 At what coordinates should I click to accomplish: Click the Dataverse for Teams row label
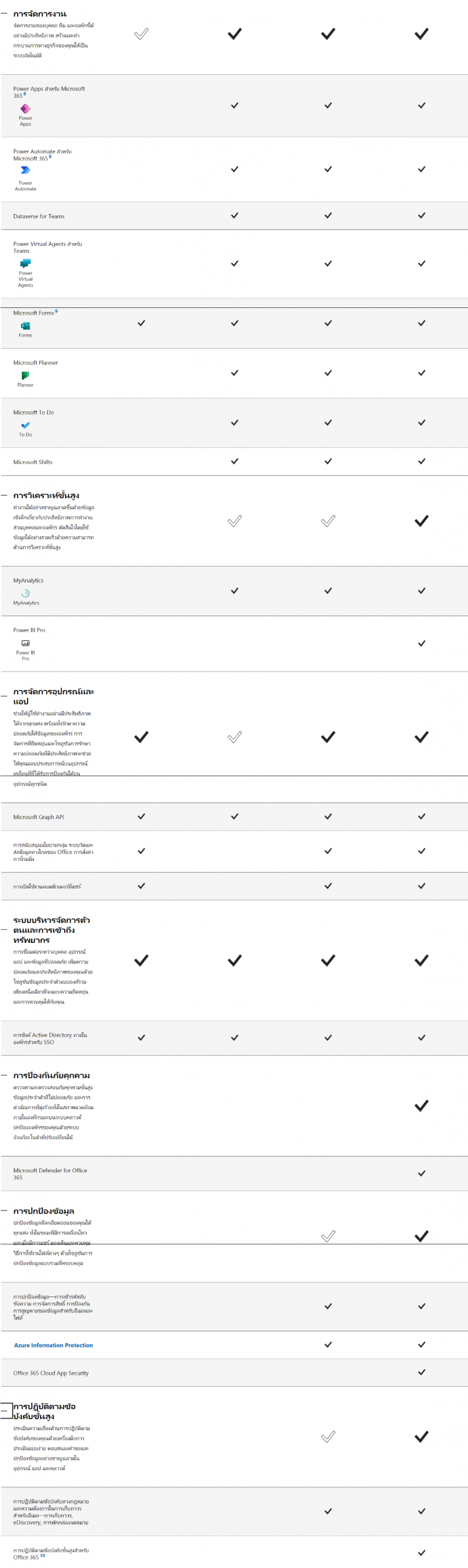pyautogui.click(x=39, y=216)
